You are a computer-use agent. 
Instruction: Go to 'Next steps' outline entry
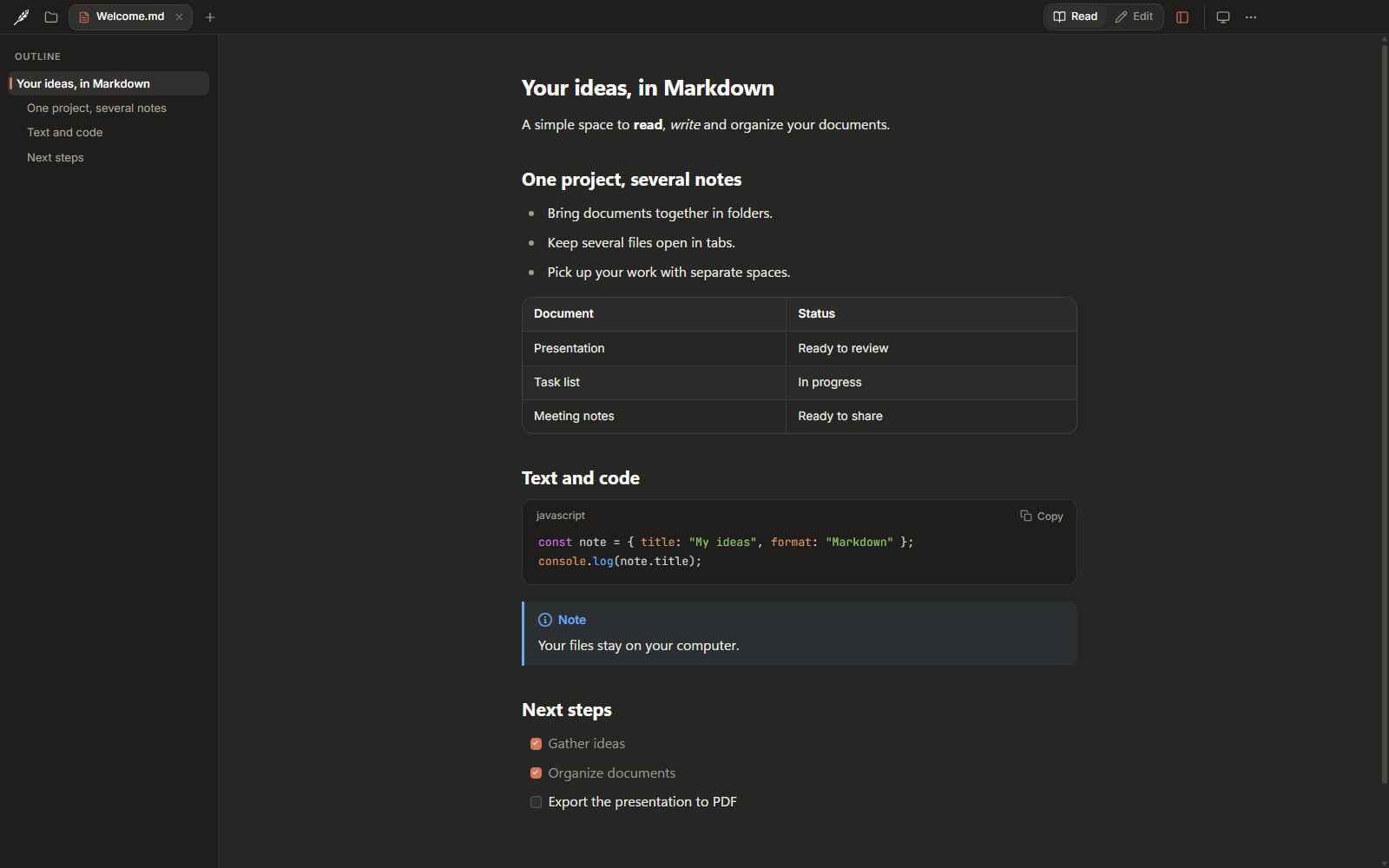56,157
